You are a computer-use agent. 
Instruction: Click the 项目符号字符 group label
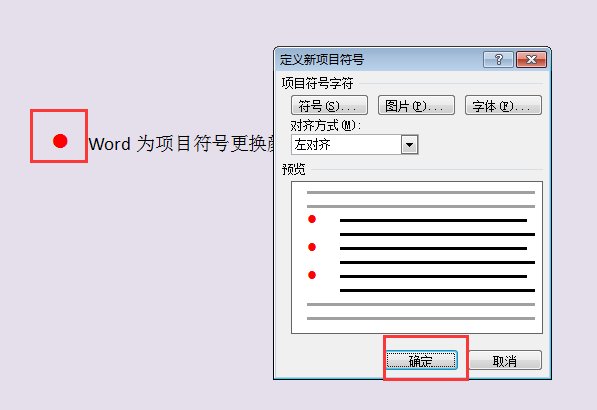coord(318,83)
